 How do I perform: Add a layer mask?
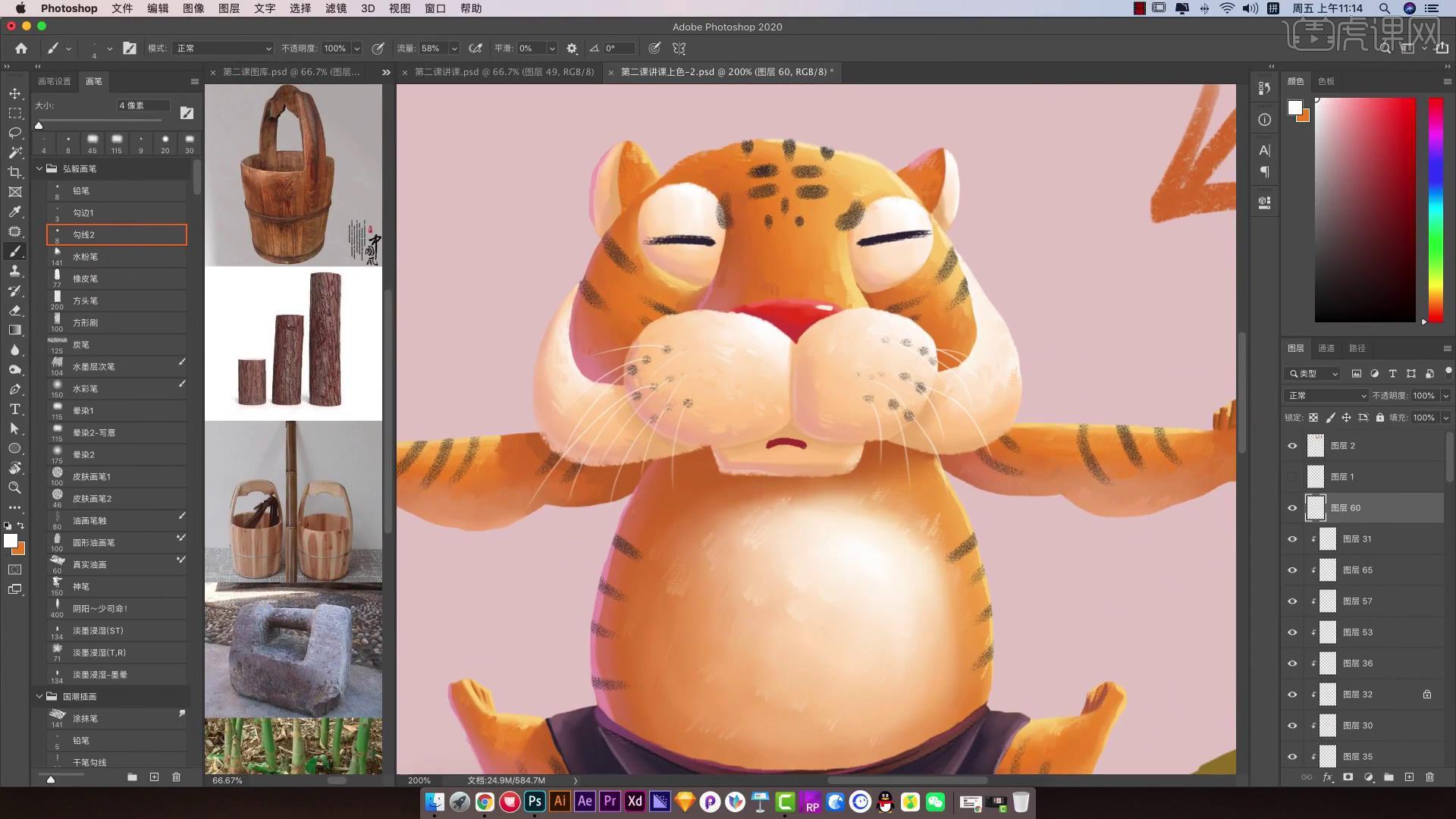1348,777
